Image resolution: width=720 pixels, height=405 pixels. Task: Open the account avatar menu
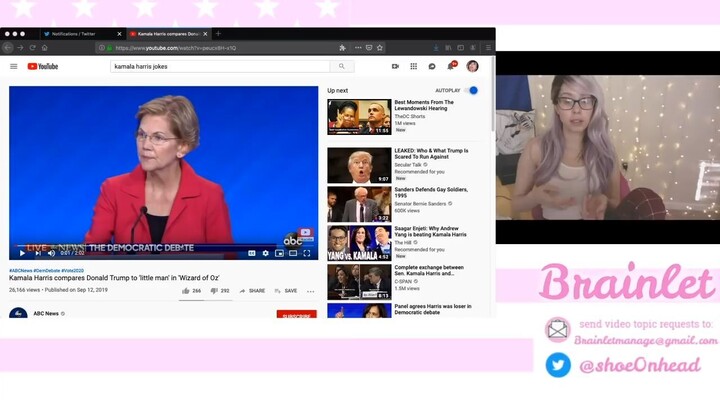point(472,66)
